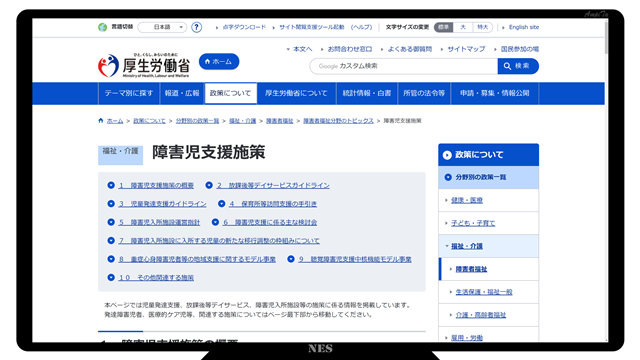Viewport: 640px width, 360px height.
Task: Open 厚生労働省について menu
Action: (296, 93)
